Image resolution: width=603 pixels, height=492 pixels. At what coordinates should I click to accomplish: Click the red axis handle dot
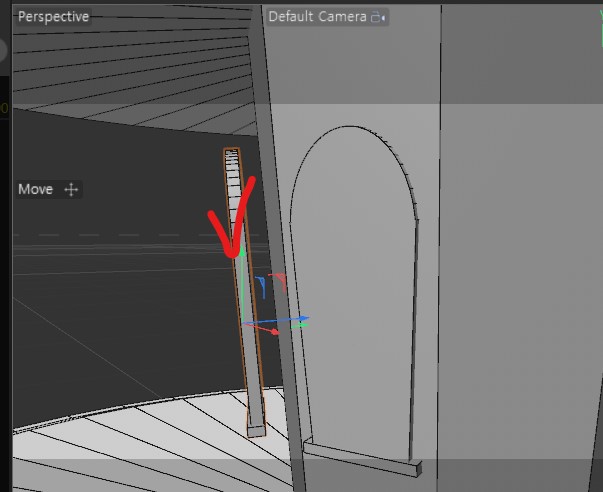[275, 331]
